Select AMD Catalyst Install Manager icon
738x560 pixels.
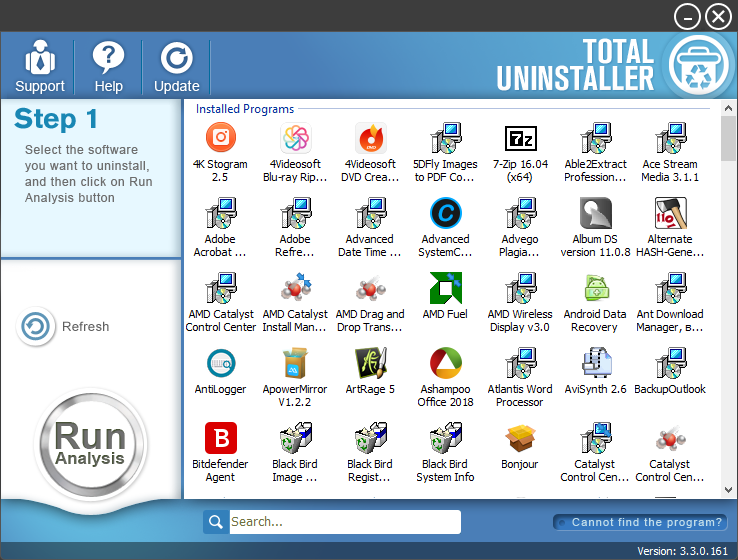[295, 288]
